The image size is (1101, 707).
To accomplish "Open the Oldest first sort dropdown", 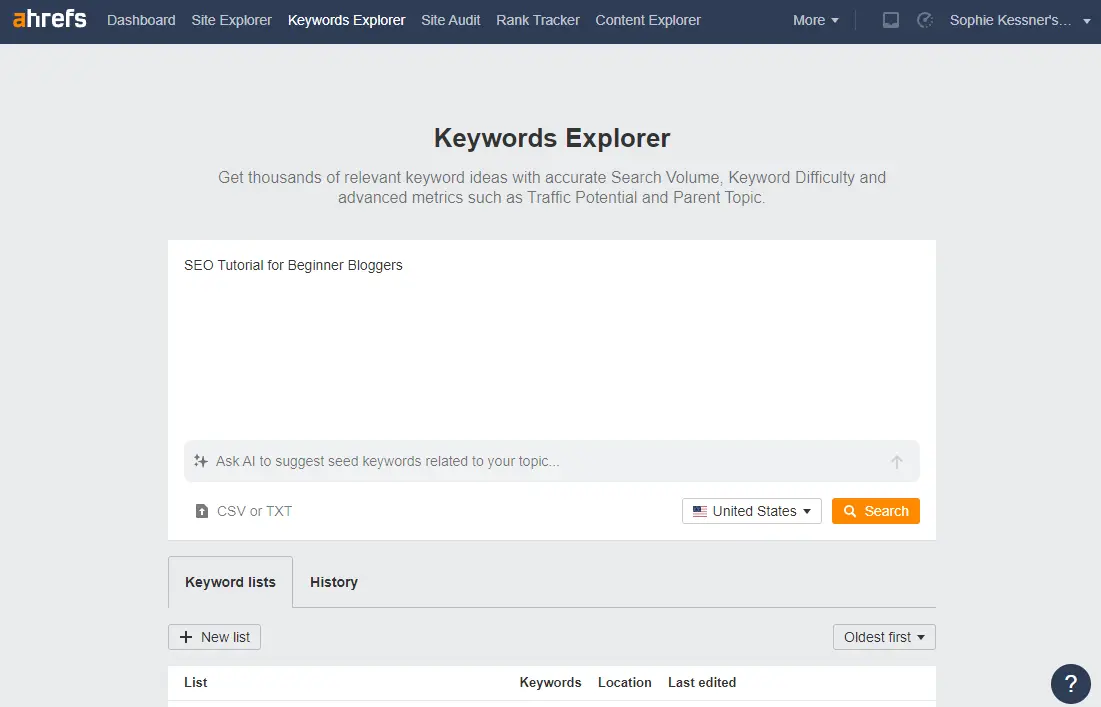I will tap(884, 637).
